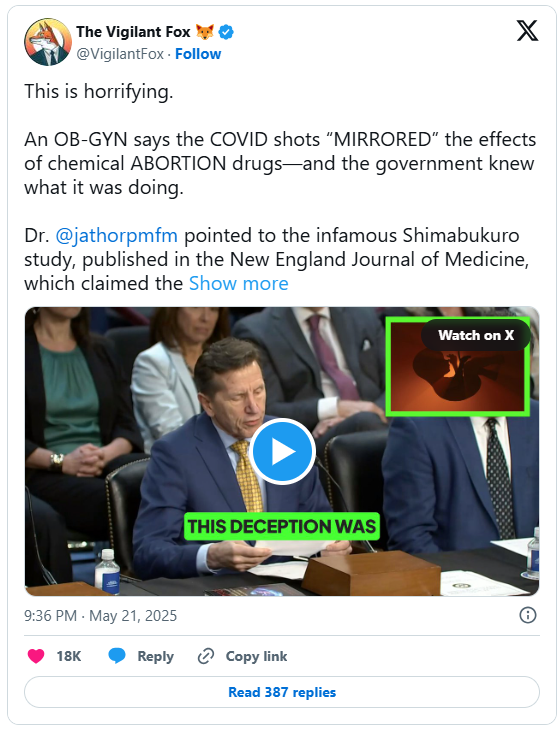Open the tweet info circle icon
This screenshot has height=729, width=560.
tap(527, 615)
